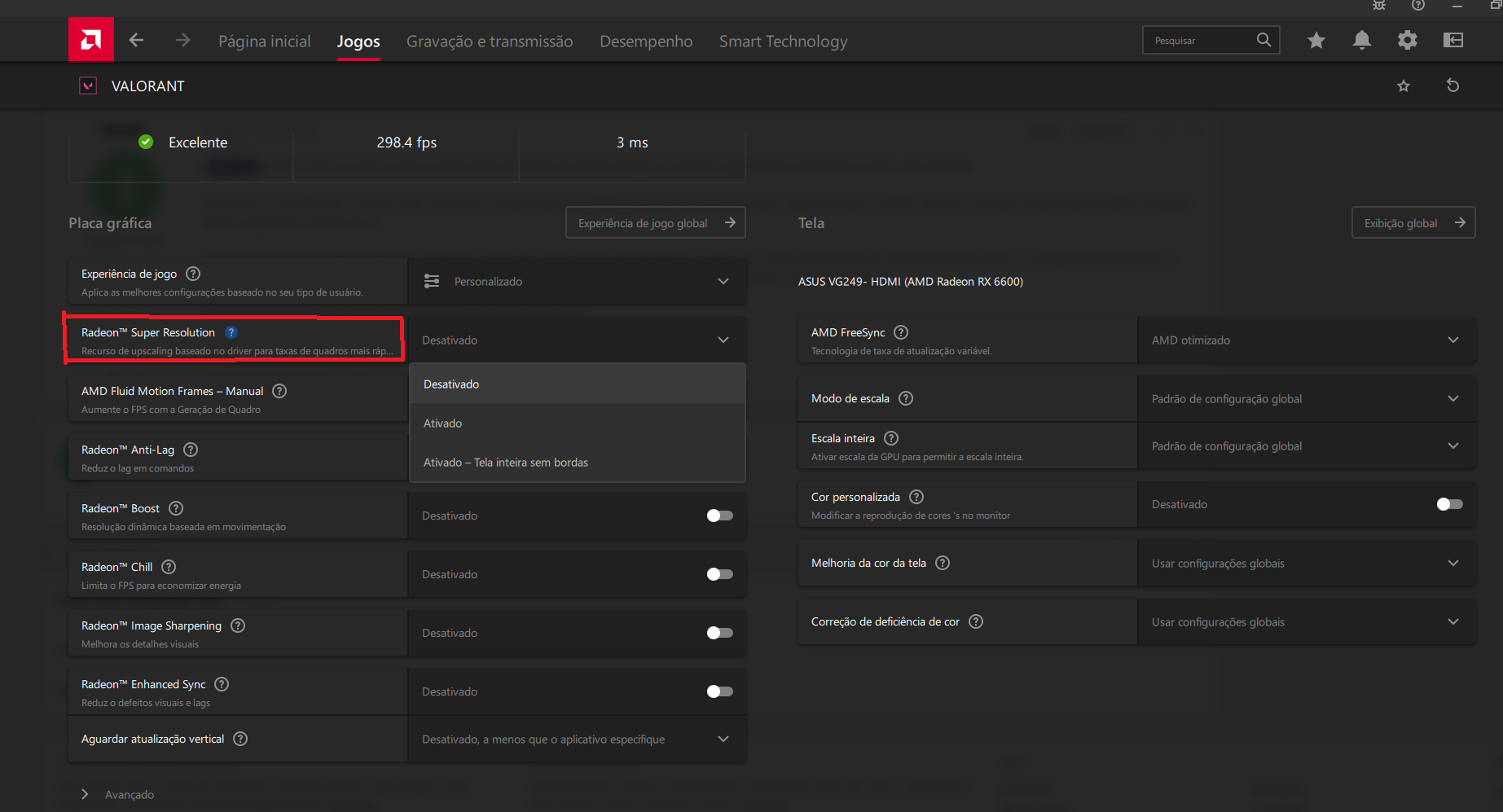The height and width of the screenshot is (812, 1503).
Task: Open favorites star in top bar
Action: point(1316,40)
